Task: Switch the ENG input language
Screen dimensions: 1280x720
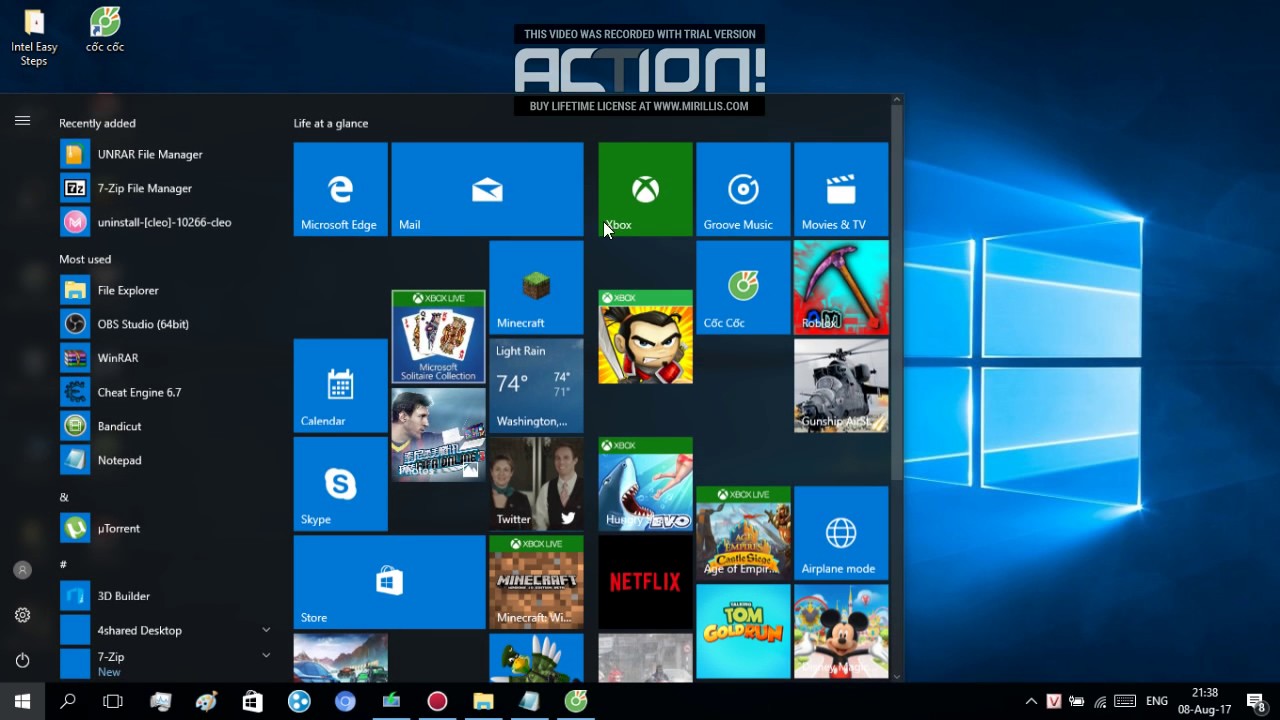Action: tap(1157, 701)
